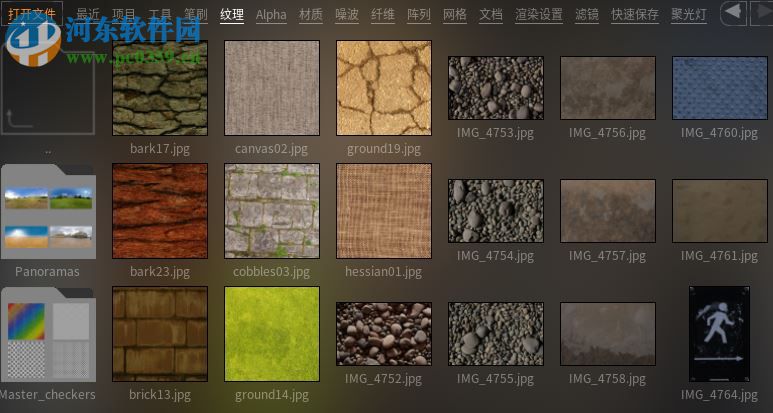Viewport: 773px width, 413px height.
Task: Open the 快速保存 tab
Action: click(x=635, y=15)
